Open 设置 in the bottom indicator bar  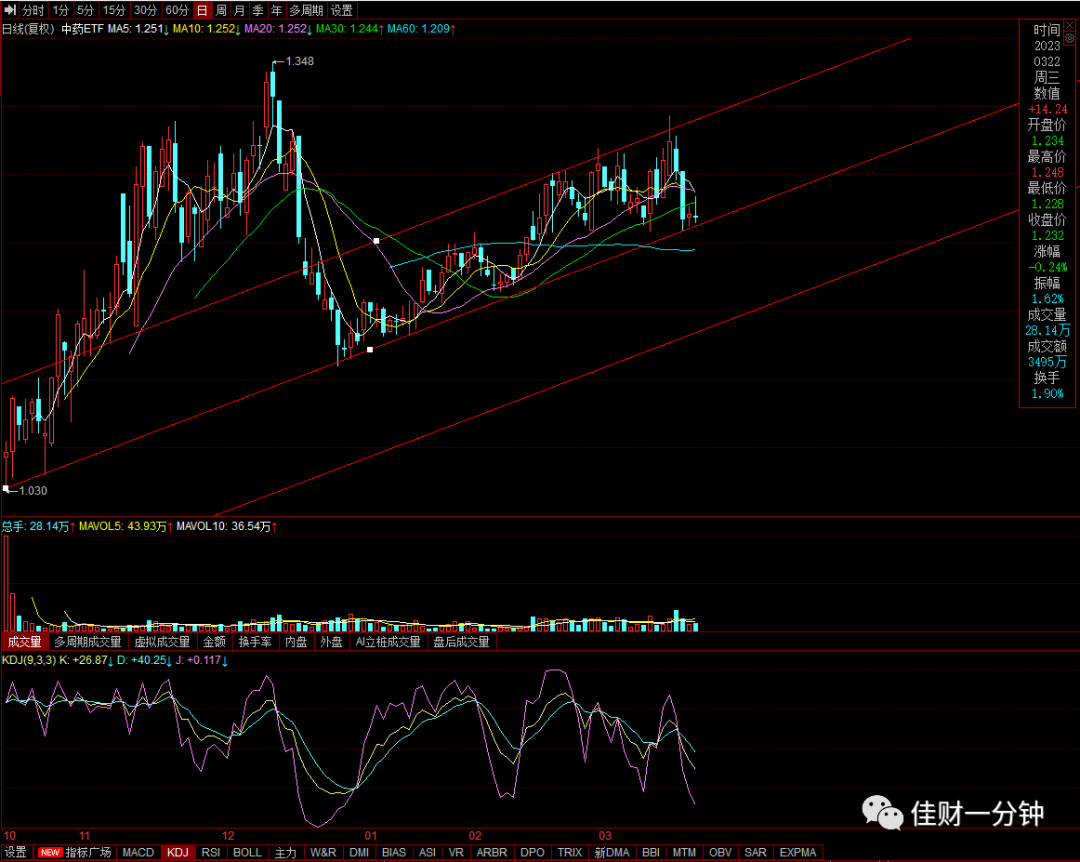(15, 852)
